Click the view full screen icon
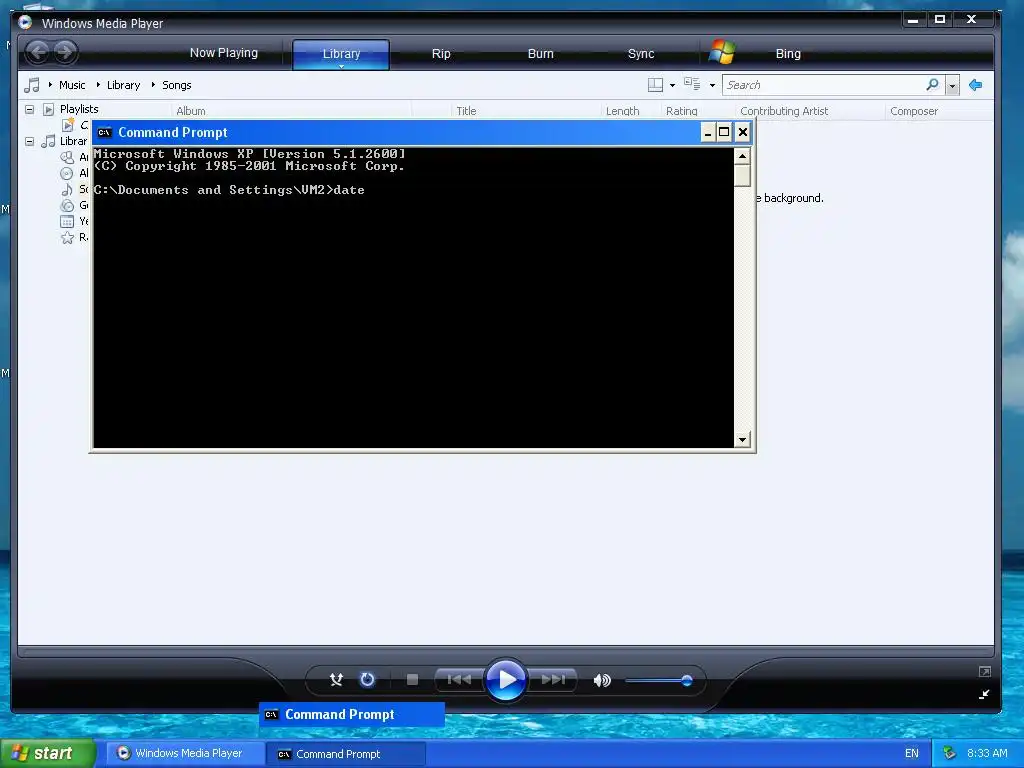 (985, 671)
